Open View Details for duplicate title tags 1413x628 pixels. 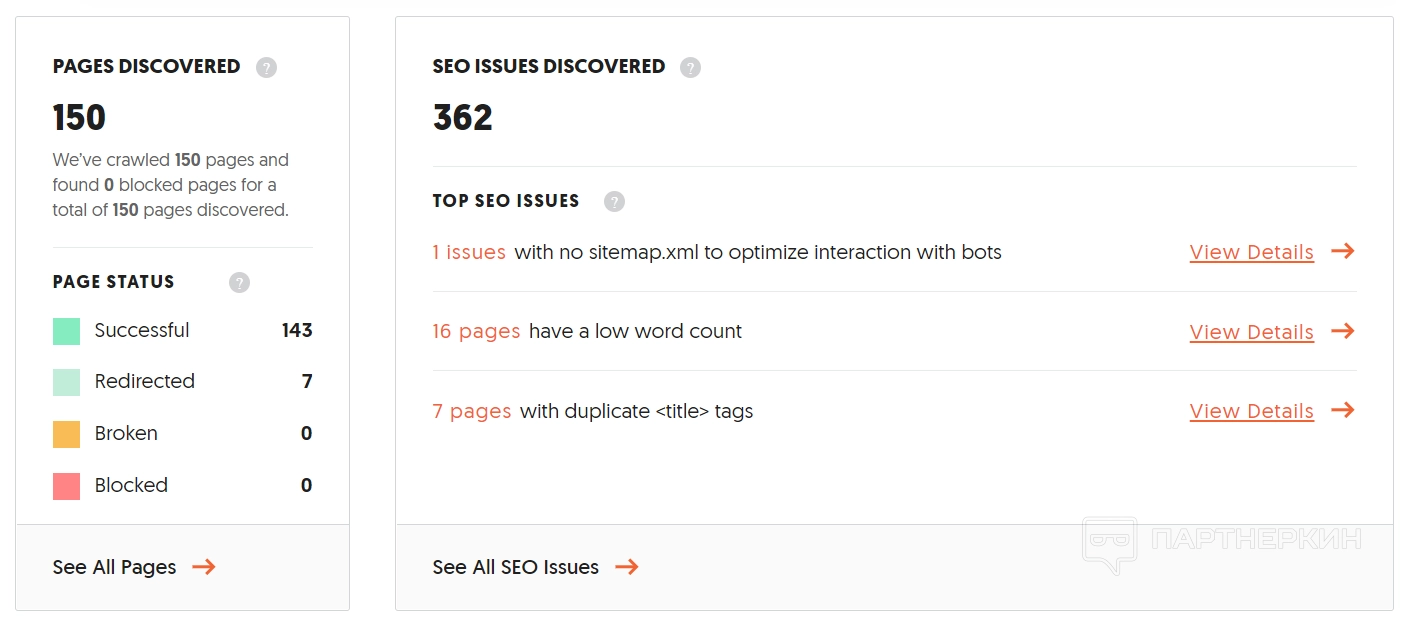tap(1251, 411)
